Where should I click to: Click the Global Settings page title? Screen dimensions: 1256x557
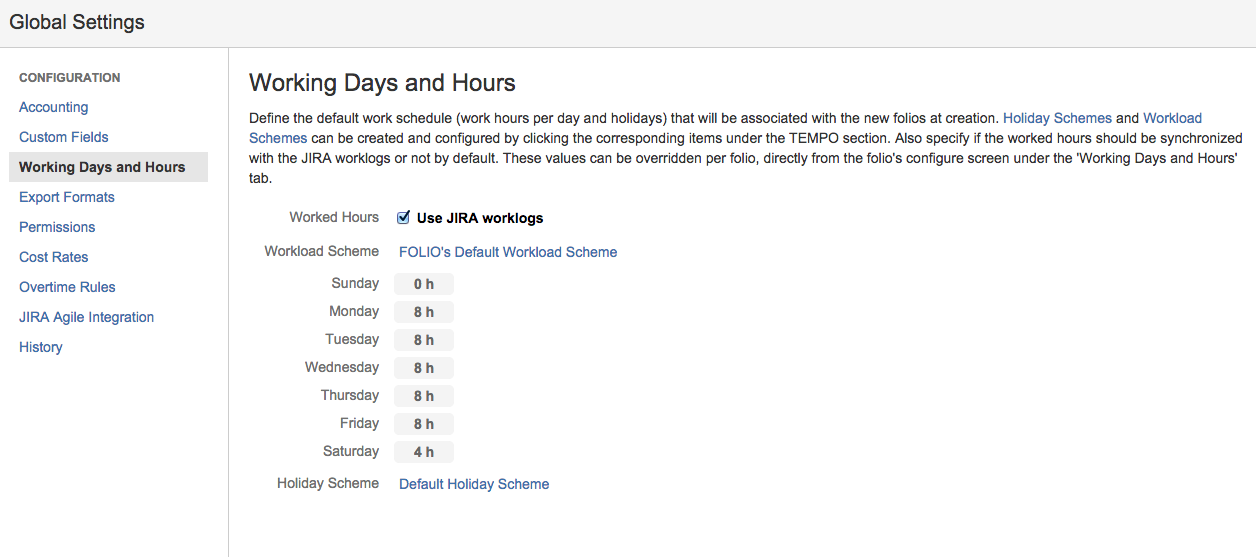point(77,22)
